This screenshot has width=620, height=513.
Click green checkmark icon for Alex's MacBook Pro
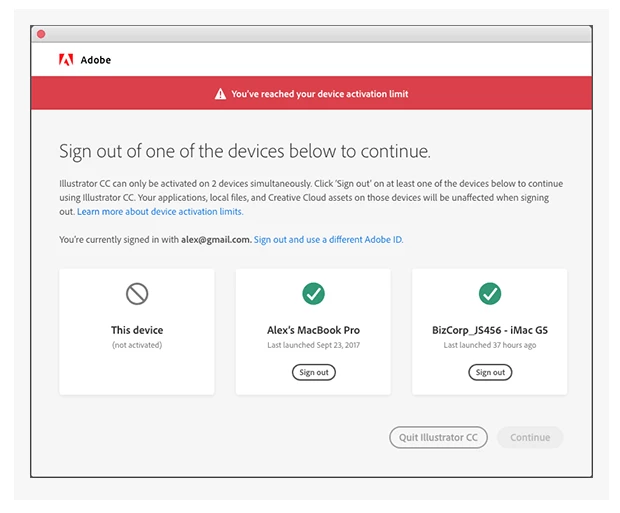[314, 293]
